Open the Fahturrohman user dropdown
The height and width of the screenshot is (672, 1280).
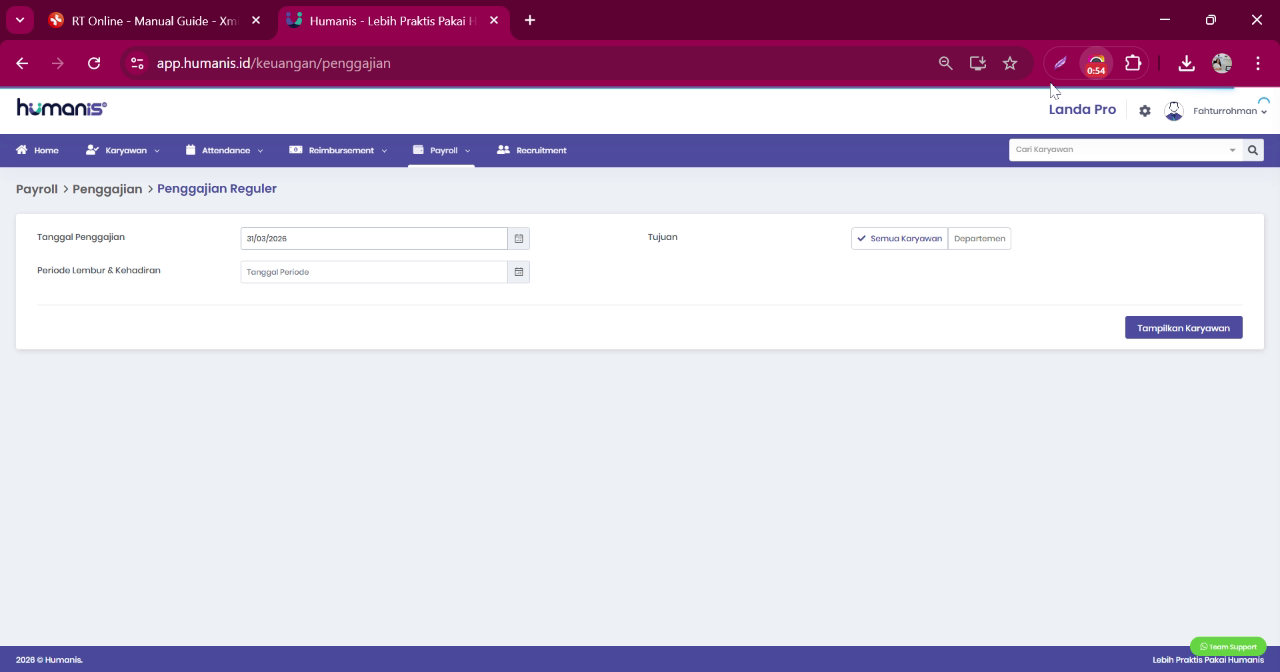[1229, 111]
